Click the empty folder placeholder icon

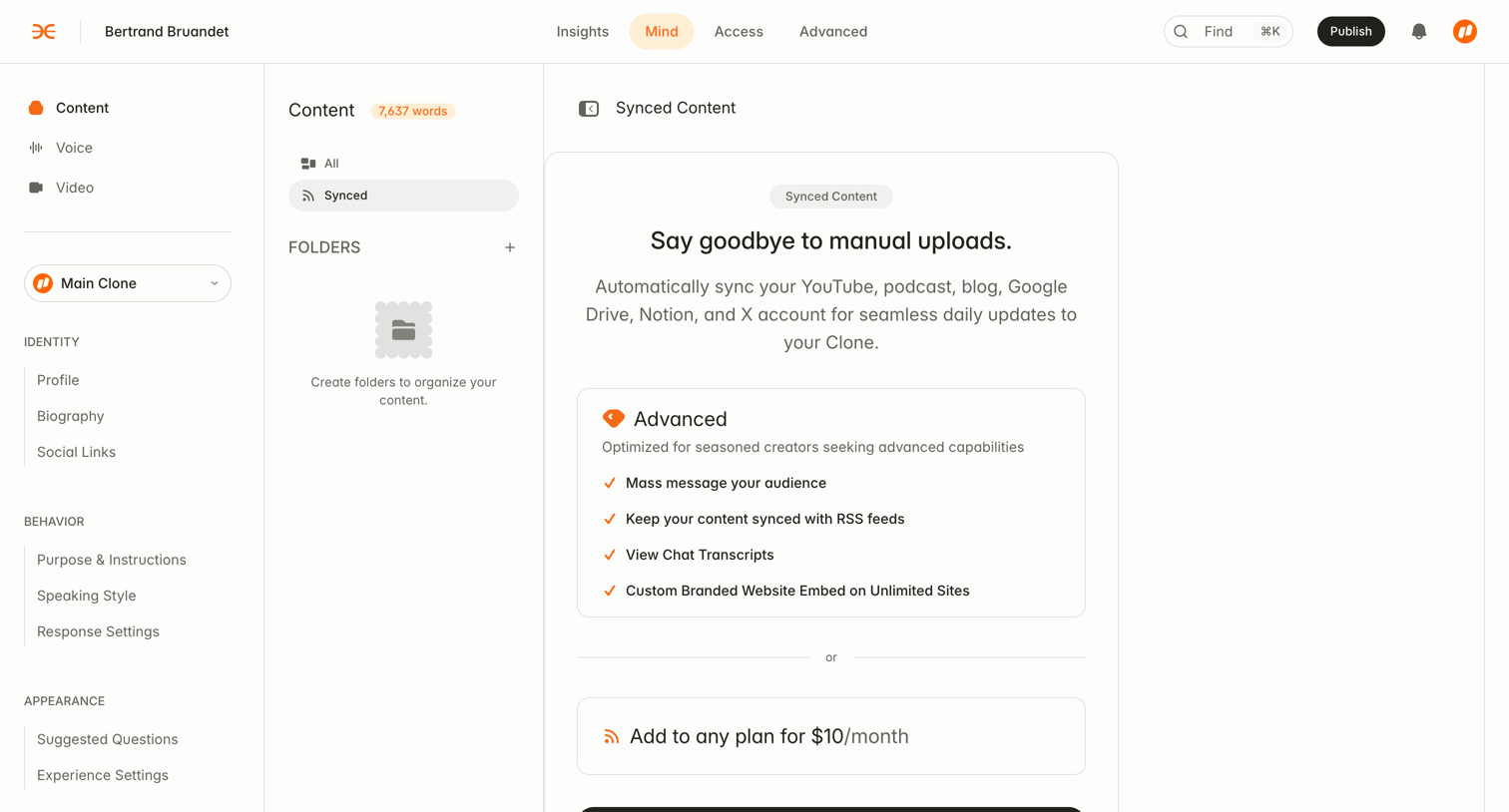click(x=403, y=330)
